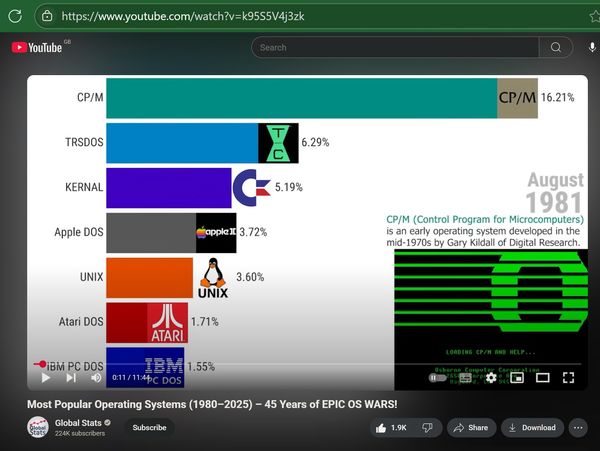
Task: Mute the video volume
Action: click(96, 378)
